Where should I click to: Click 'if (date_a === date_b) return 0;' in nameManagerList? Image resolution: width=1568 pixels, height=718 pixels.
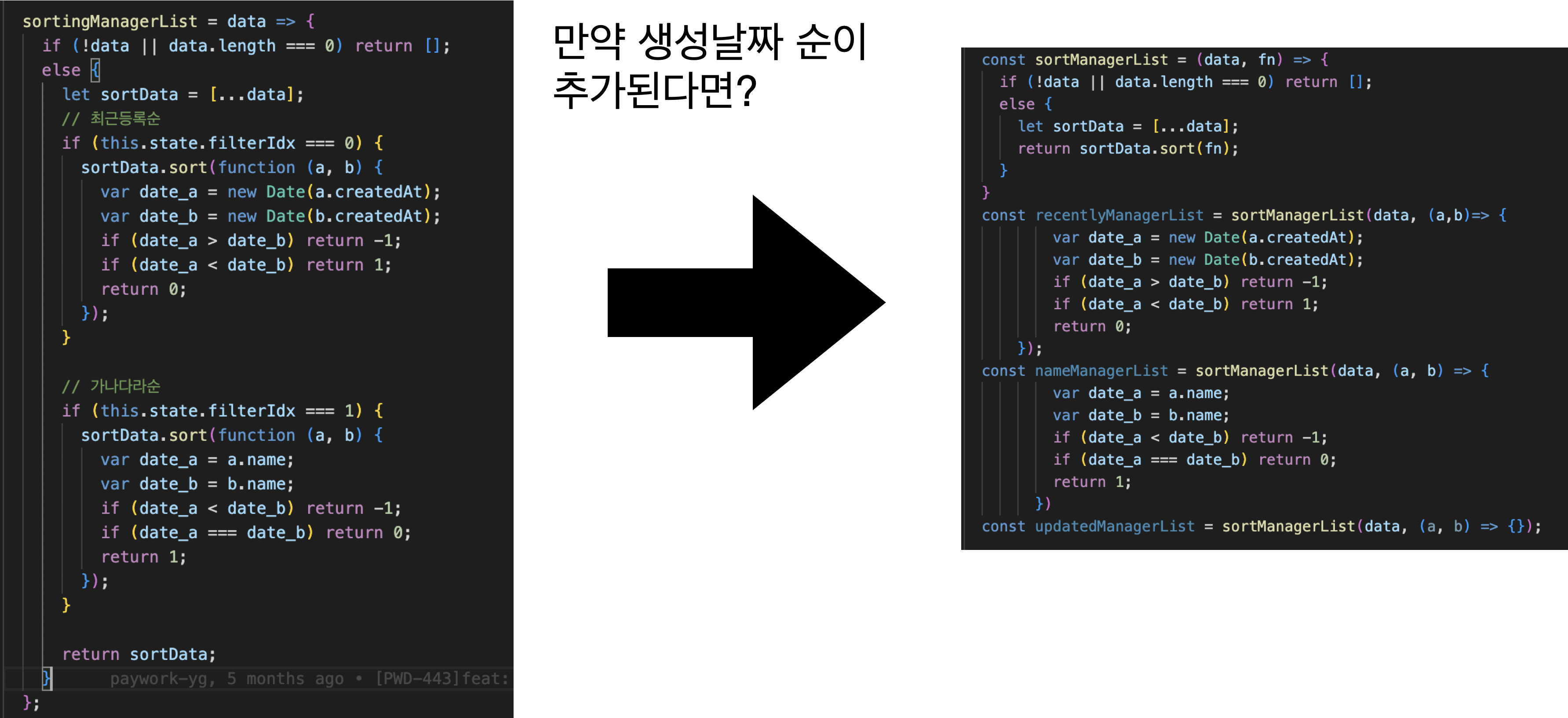pyautogui.click(x=1195, y=460)
